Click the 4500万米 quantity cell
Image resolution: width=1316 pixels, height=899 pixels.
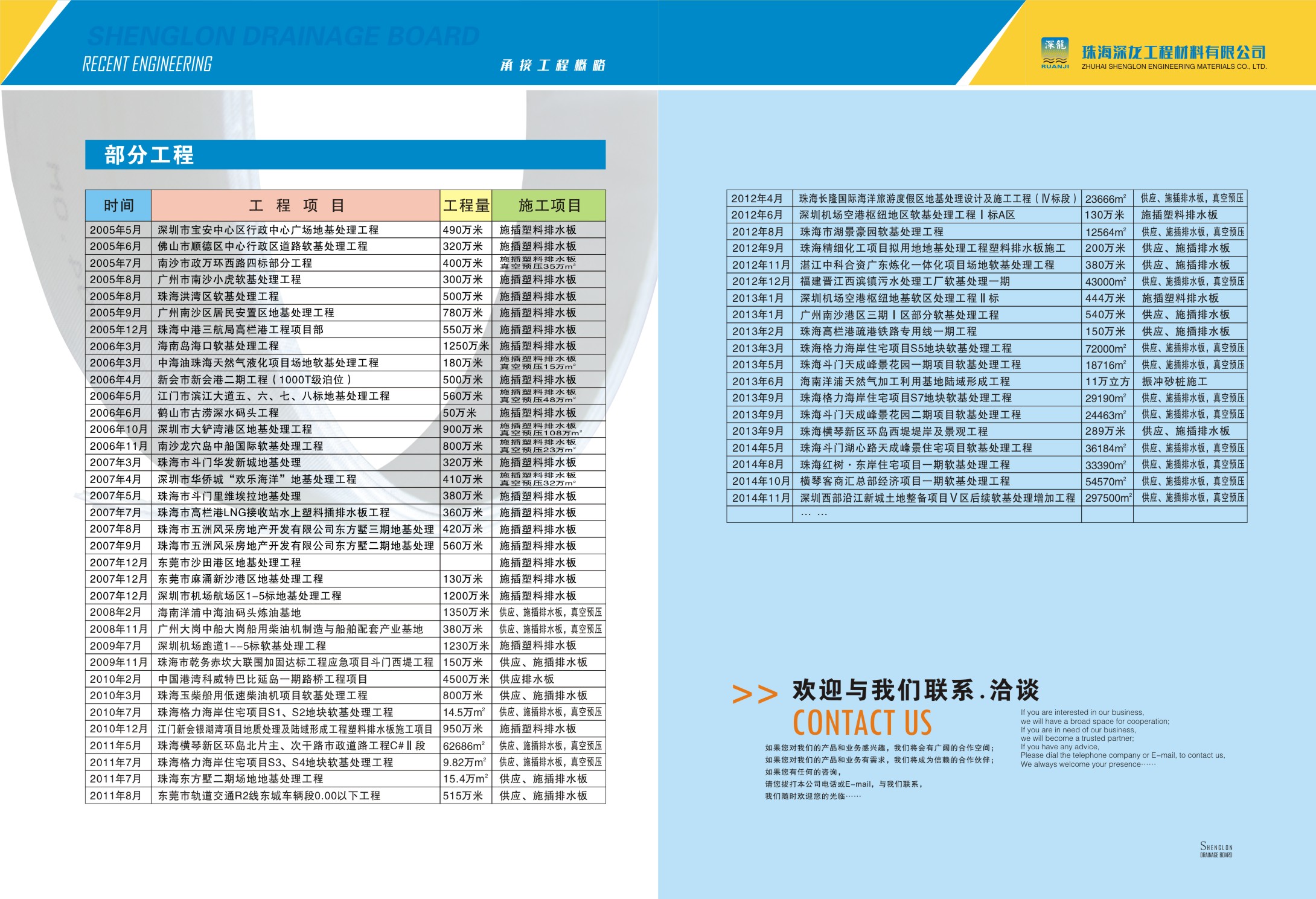[x=465, y=679]
